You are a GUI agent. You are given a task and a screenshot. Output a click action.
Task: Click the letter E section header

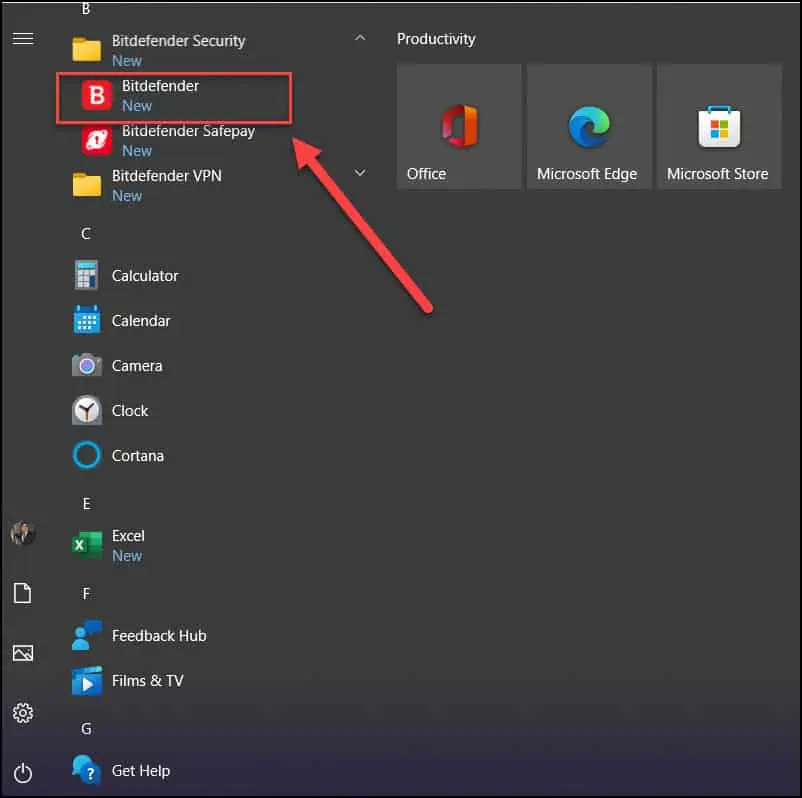click(x=86, y=503)
